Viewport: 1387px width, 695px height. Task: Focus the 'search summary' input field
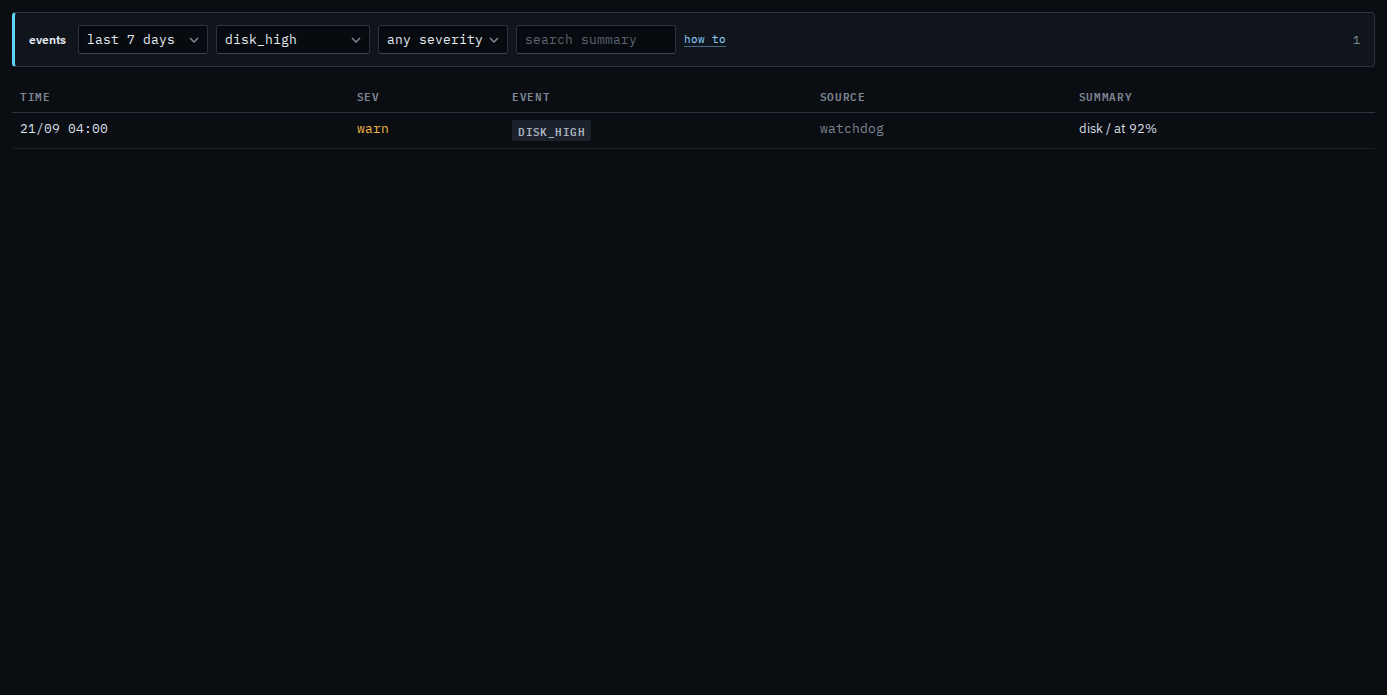(596, 40)
